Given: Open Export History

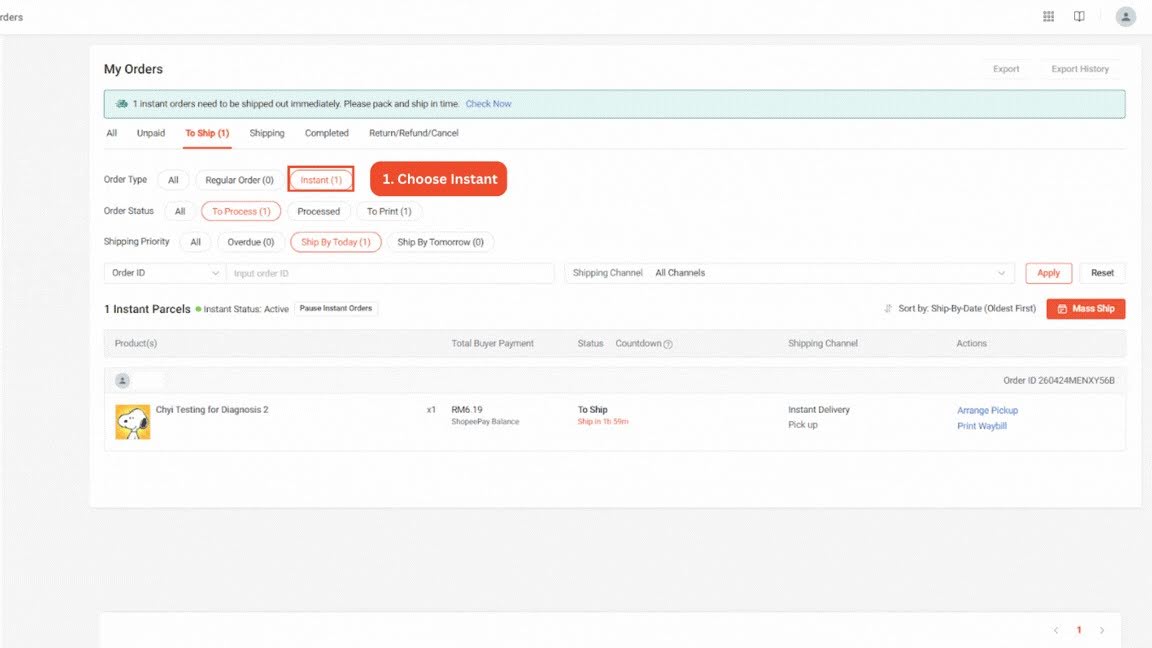Looking at the screenshot, I should click(1080, 69).
